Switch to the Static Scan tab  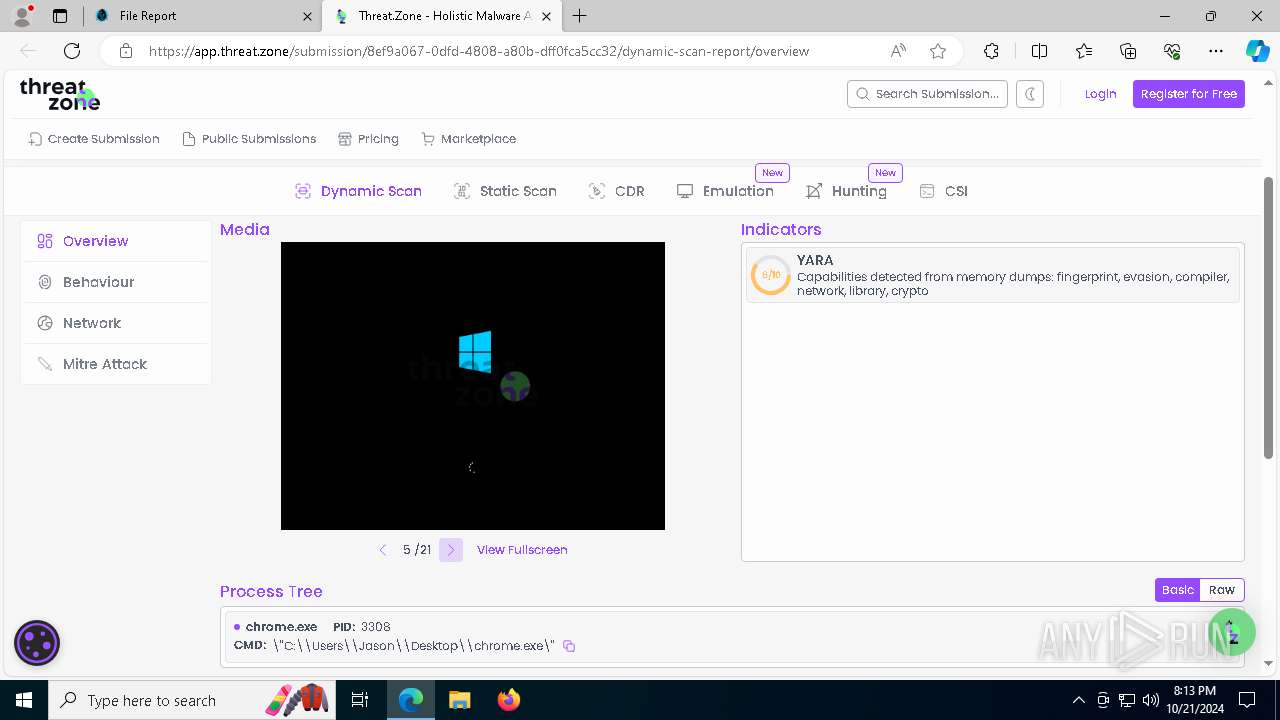tap(505, 191)
